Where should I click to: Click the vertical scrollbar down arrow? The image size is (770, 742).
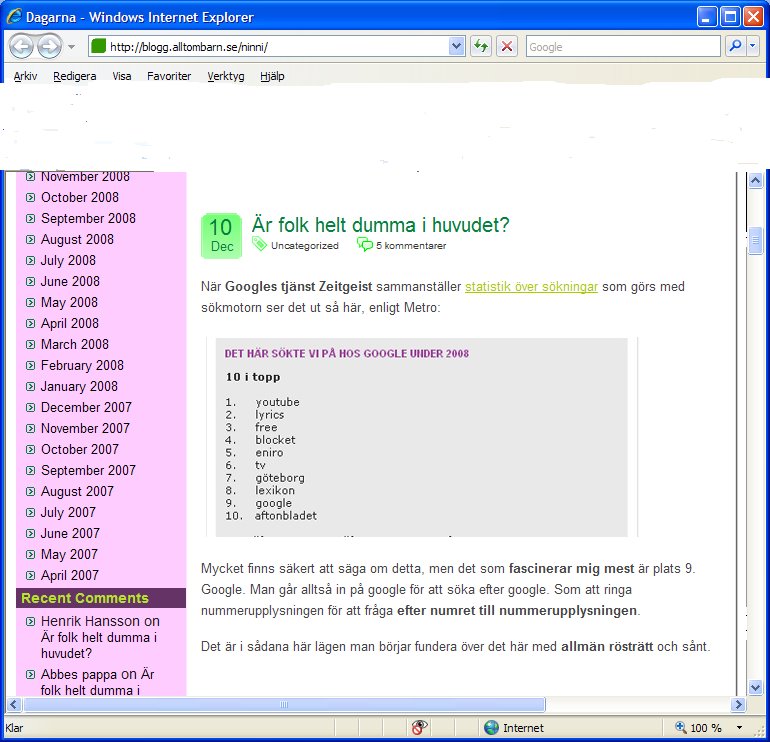755,687
